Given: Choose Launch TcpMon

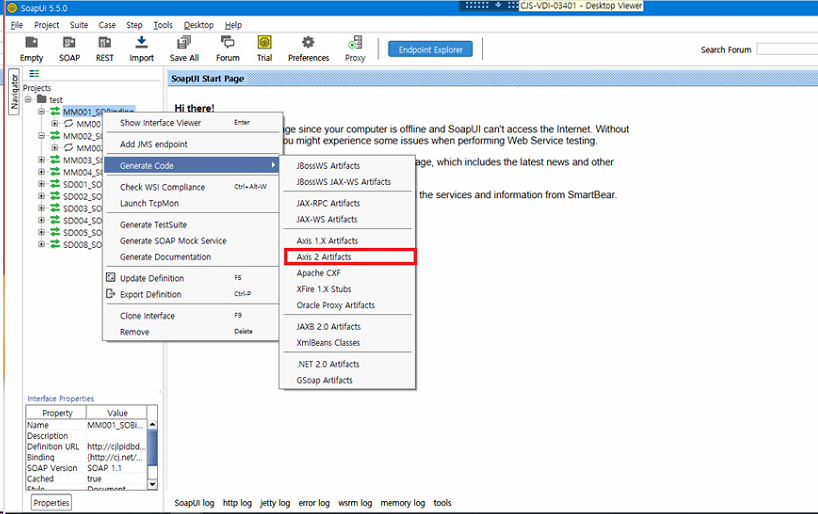Looking at the screenshot, I should click(192, 203).
